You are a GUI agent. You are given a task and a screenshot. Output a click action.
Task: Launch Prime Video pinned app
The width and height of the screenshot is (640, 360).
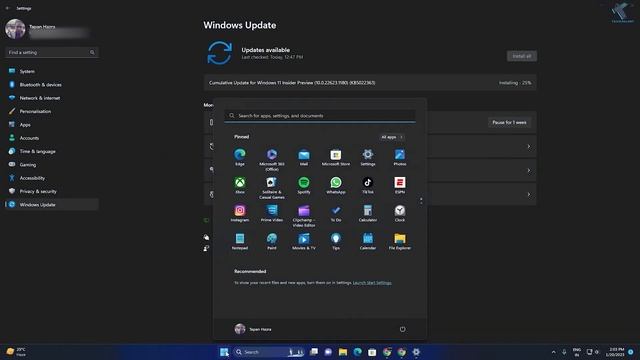[272, 213]
